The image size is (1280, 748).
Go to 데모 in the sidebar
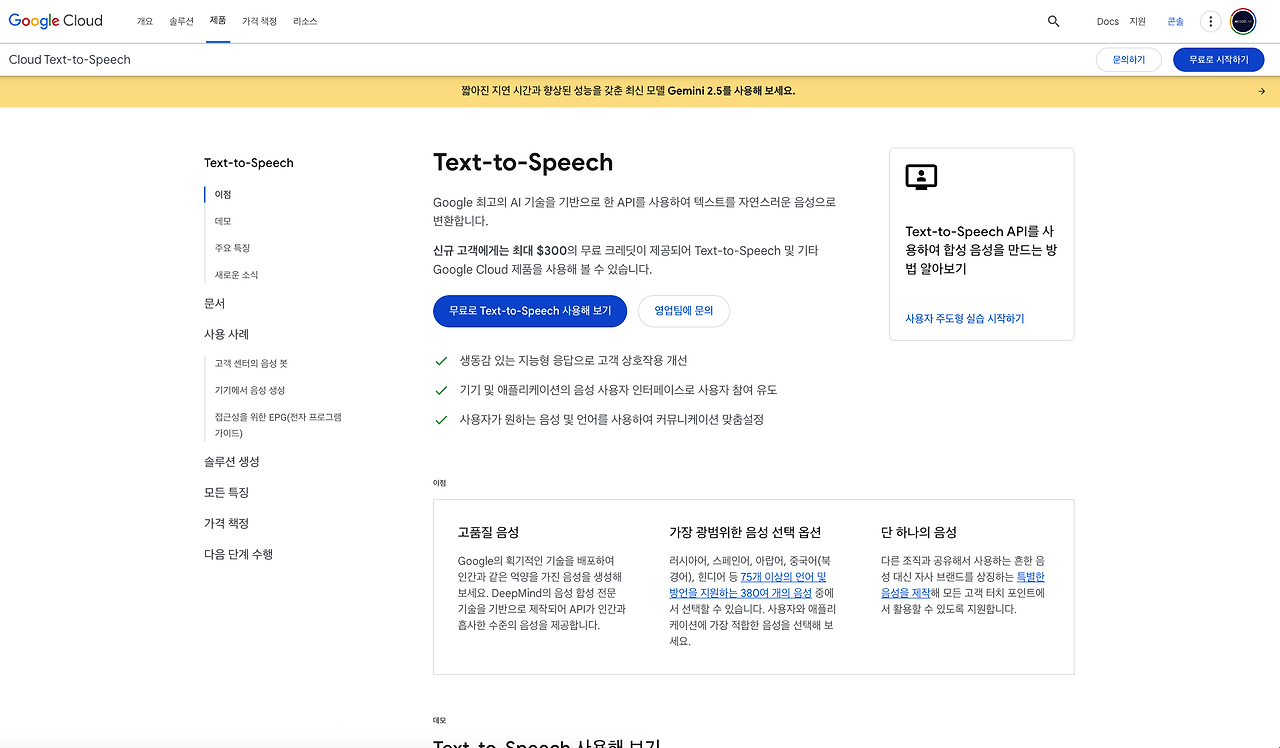tap(223, 221)
